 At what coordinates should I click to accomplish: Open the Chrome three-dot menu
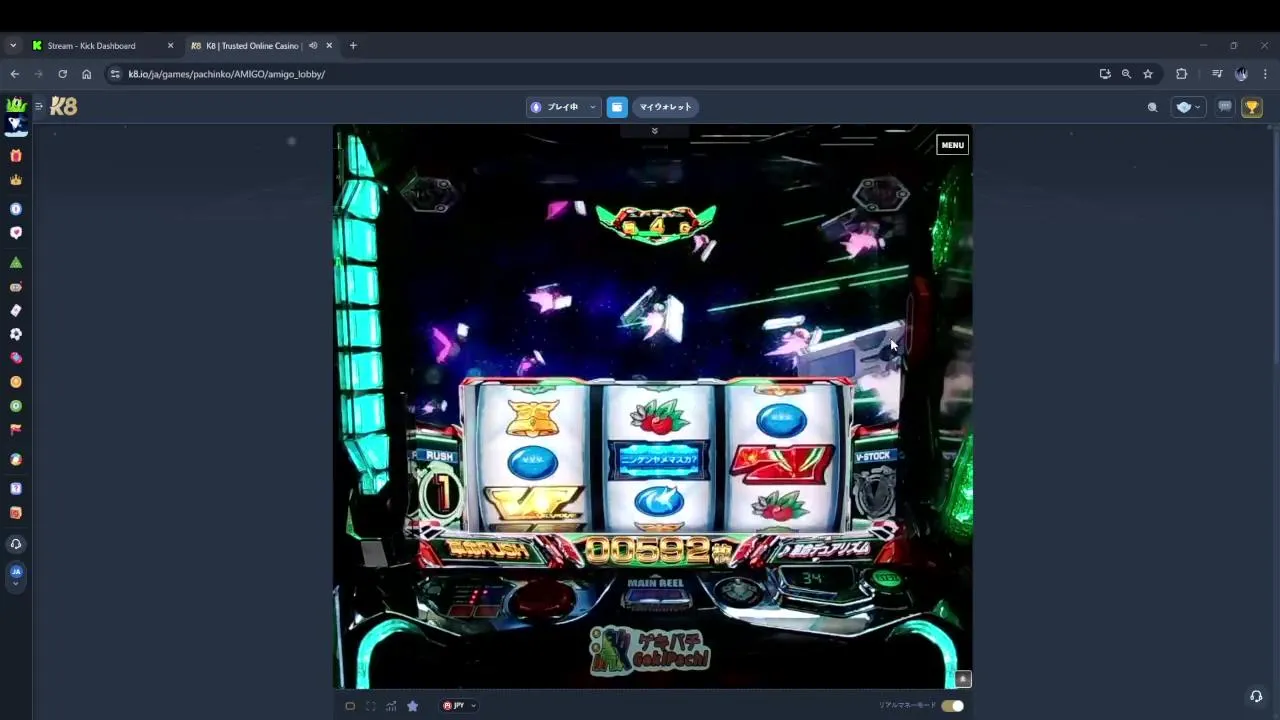click(1265, 74)
